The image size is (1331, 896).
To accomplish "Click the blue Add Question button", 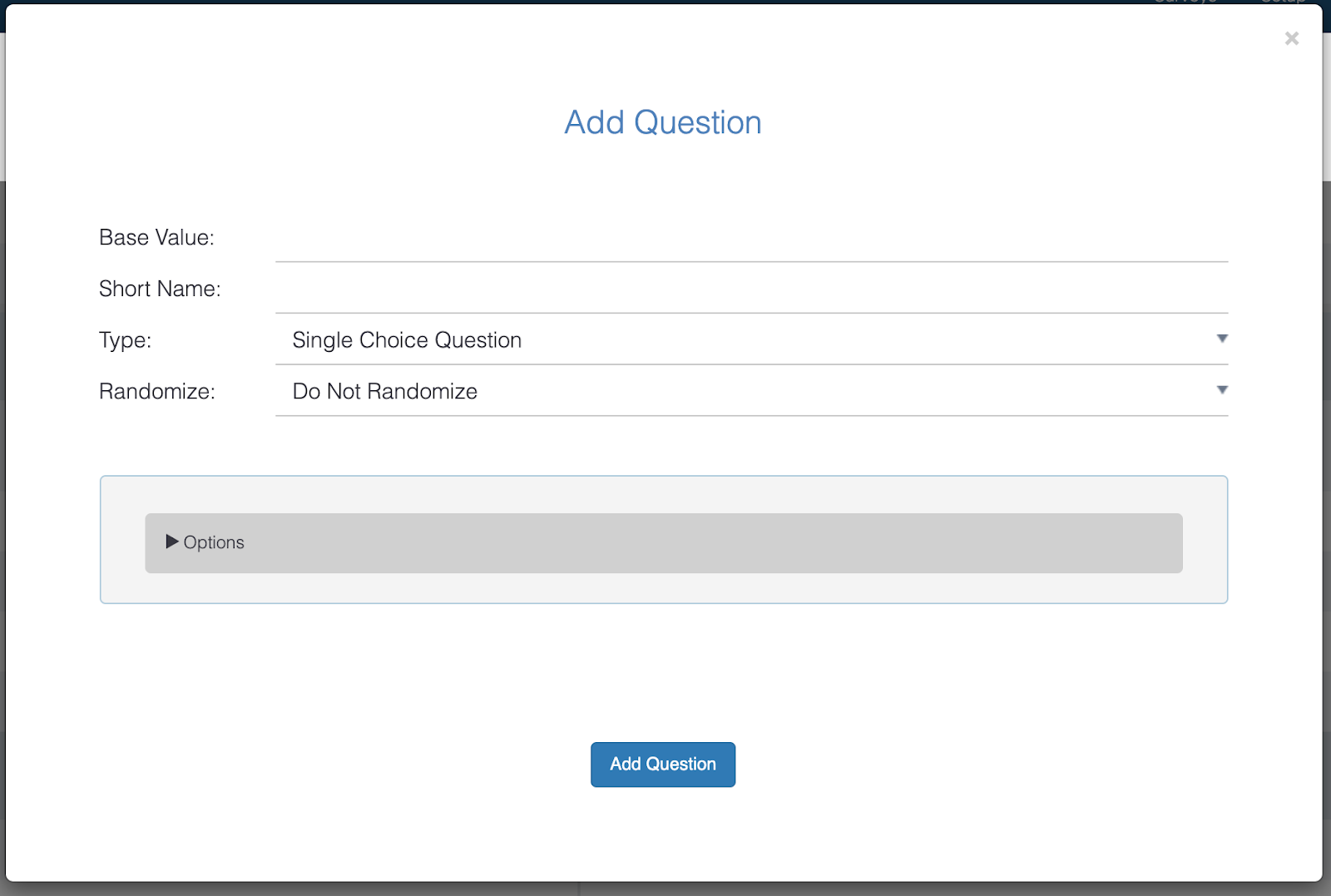I will (663, 764).
